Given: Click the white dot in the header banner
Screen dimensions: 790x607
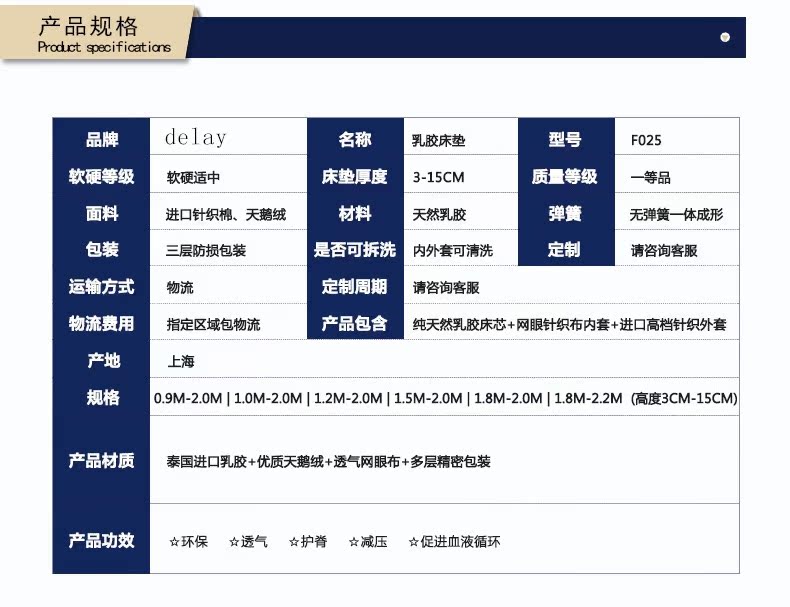Looking at the screenshot, I should pyautogui.click(x=725, y=37).
